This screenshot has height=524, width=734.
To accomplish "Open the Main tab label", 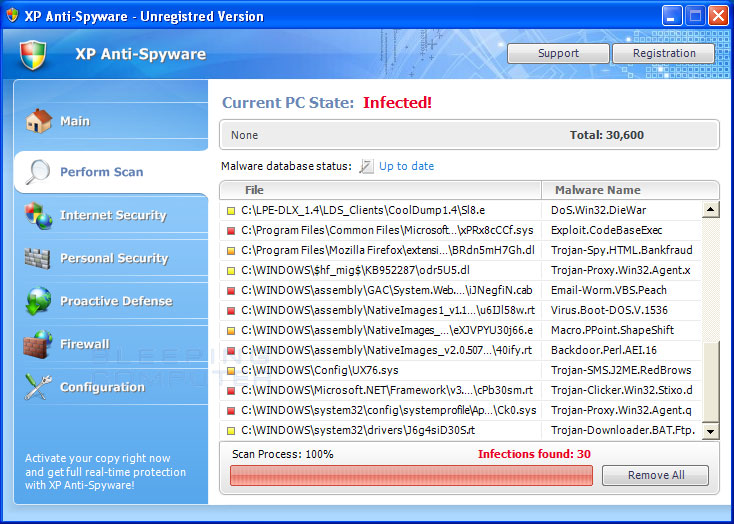I will (x=75, y=121).
